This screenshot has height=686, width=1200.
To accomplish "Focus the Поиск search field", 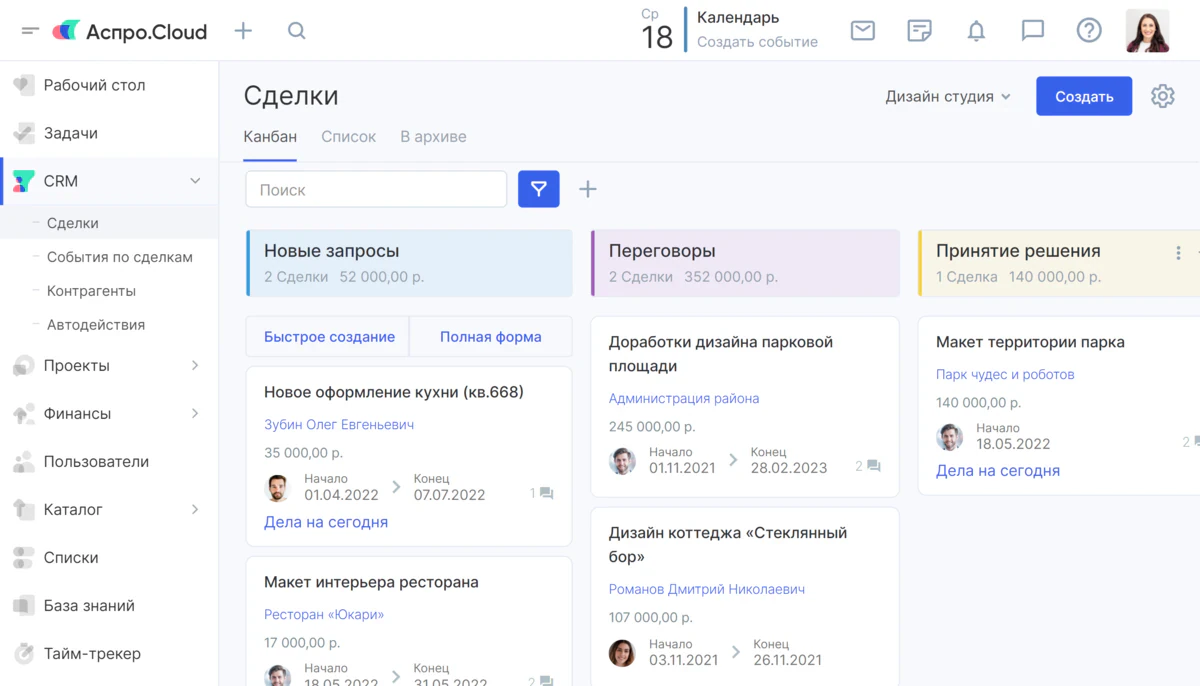I will point(376,189).
